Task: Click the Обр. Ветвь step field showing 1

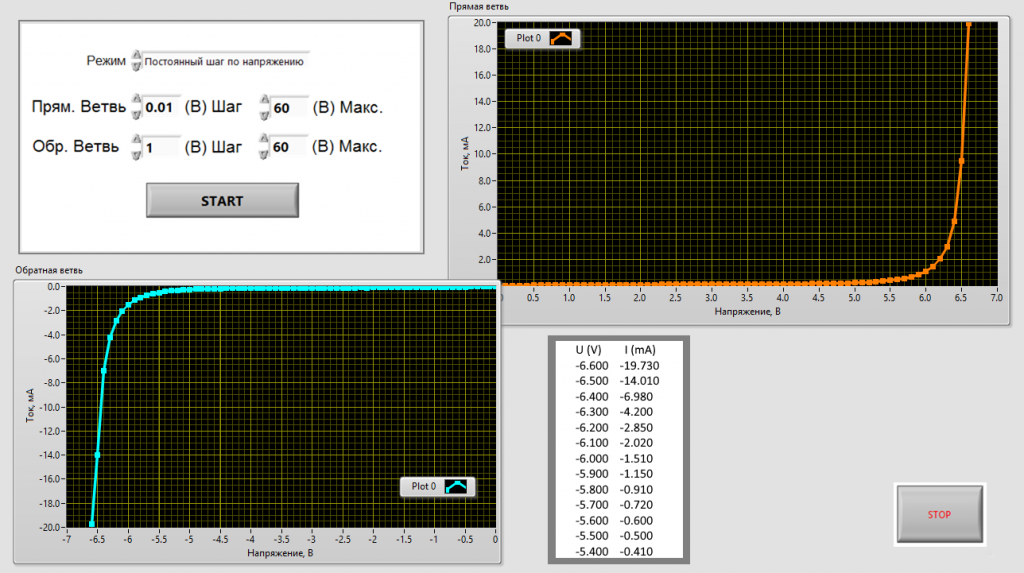Action: (161, 147)
